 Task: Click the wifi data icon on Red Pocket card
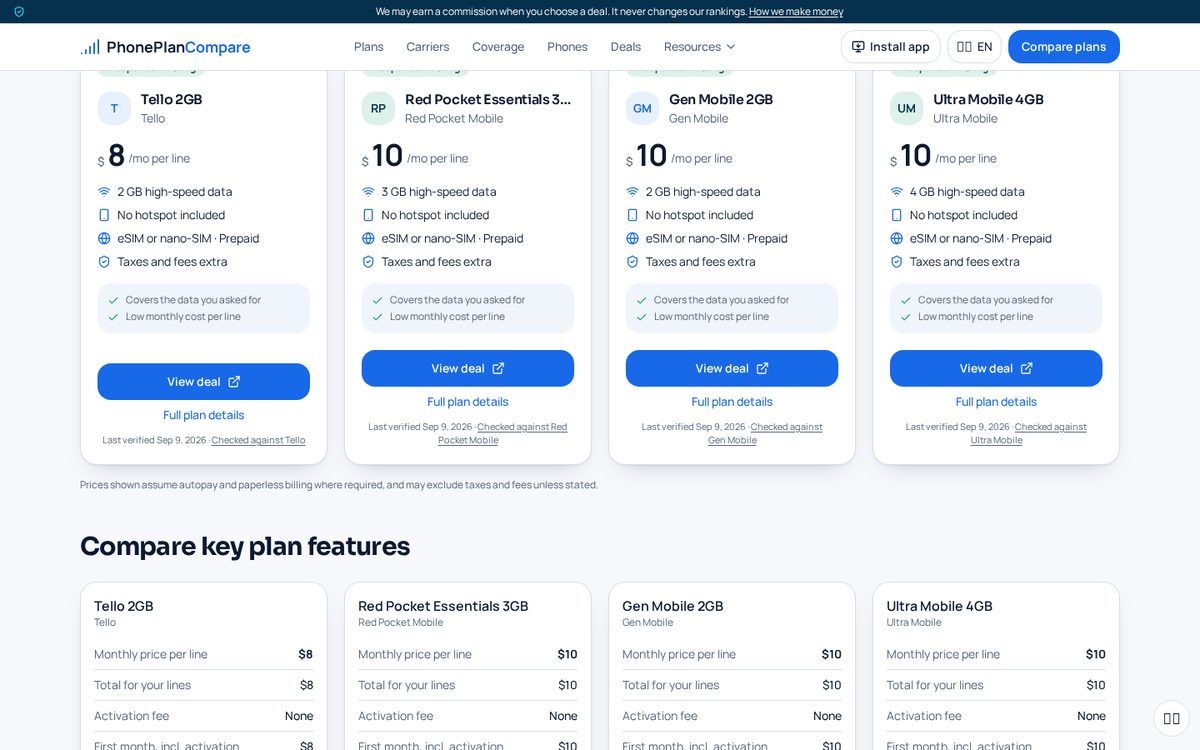tap(368, 192)
